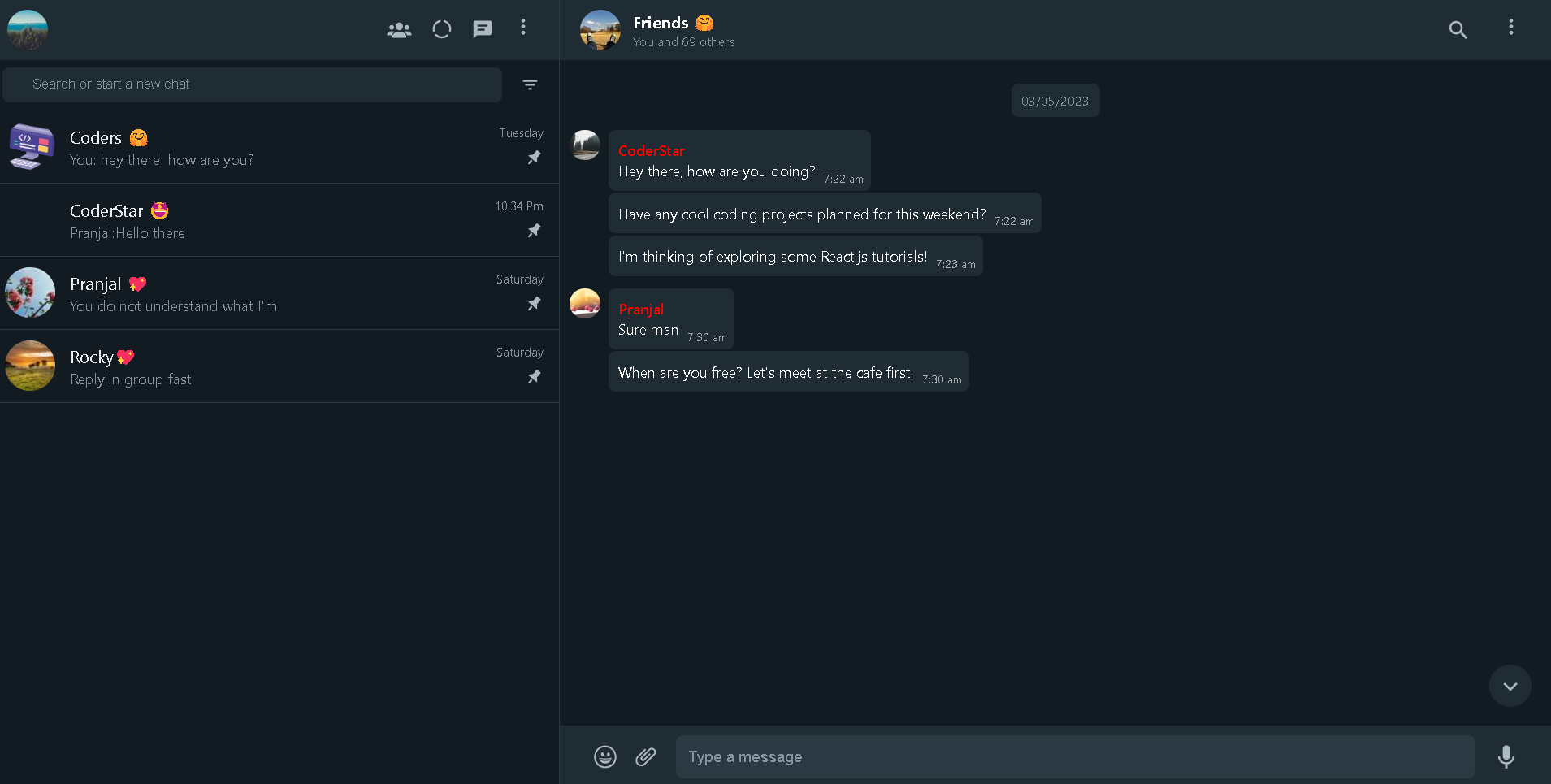The height and width of the screenshot is (784, 1551).
Task: Click the Friends group header name
Action: click(x=661, y=23)
